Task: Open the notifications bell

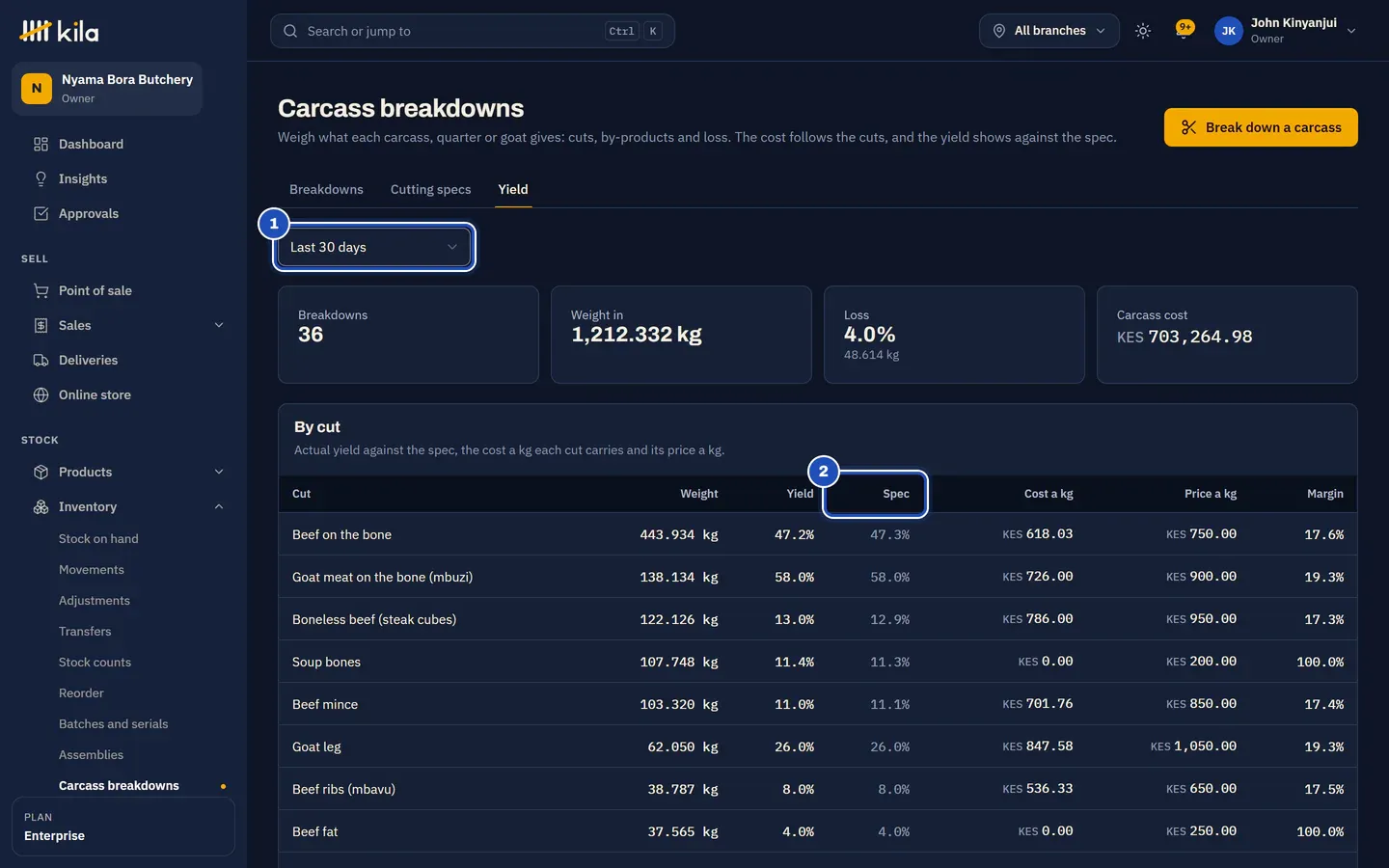Action: (x=1184, y=31)
